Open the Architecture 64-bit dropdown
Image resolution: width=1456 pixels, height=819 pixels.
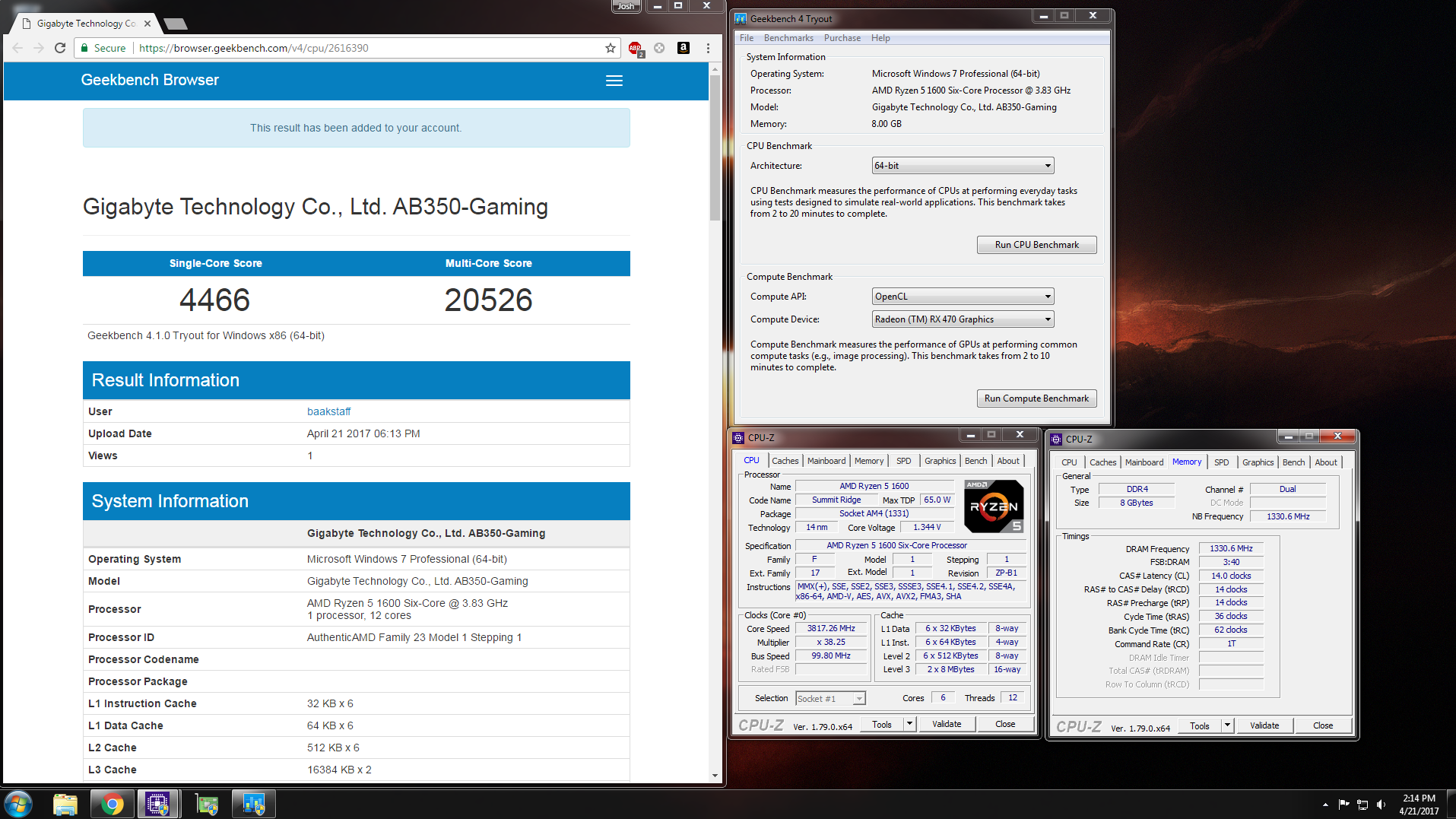(x=963, y=166)
